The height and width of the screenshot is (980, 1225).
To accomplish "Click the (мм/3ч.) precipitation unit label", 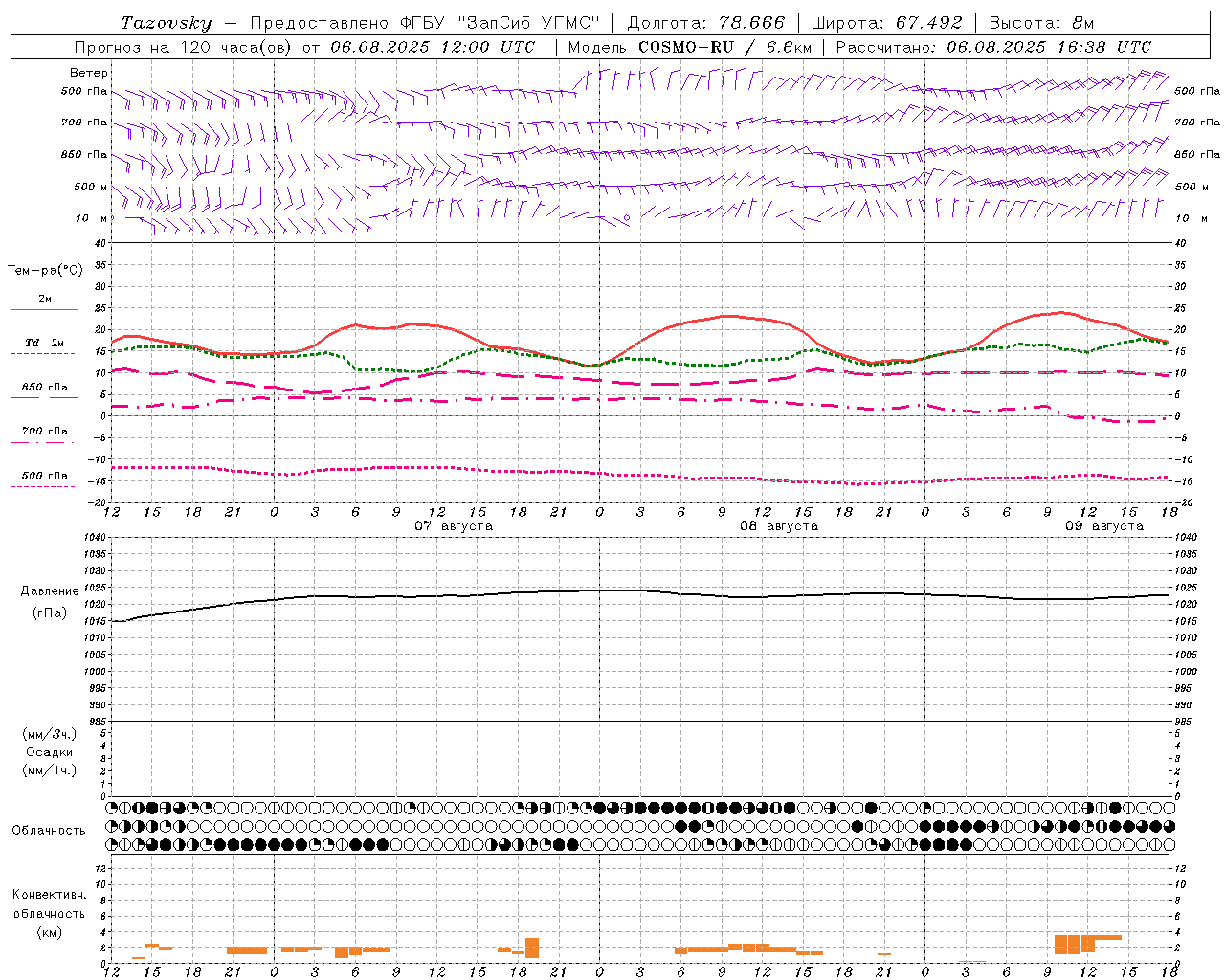I will [50, 734].
